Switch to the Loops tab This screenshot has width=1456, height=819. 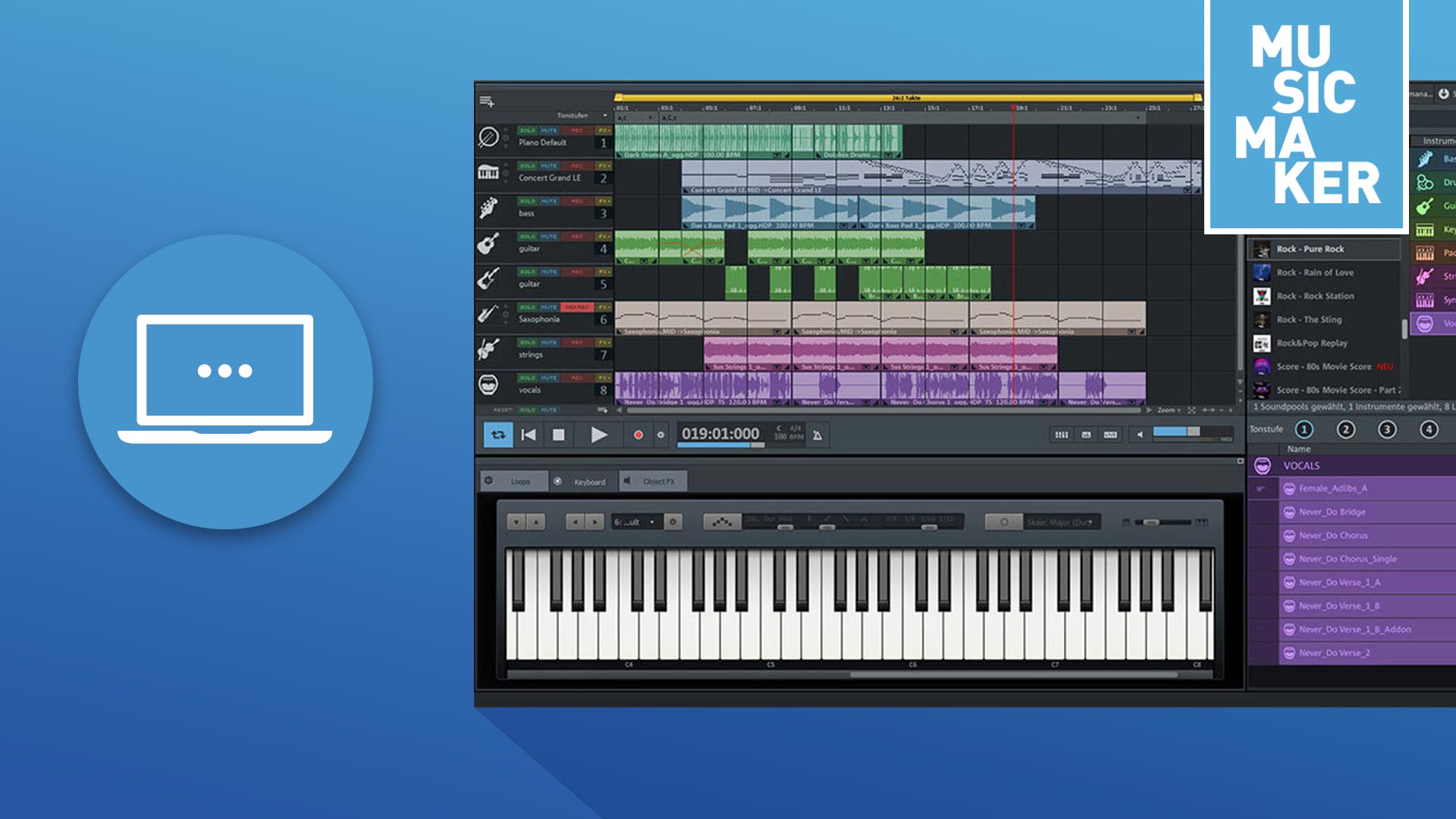click(514, 481)
